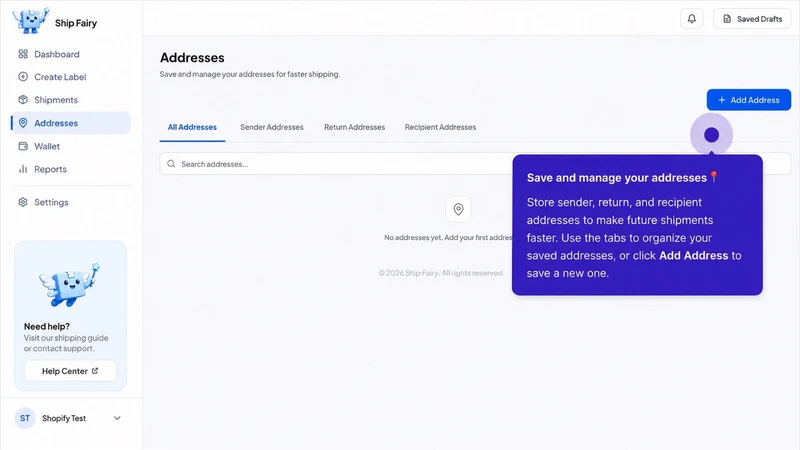Screen dimensions: 800x450
Task: Switch to the Sender Addresses tab
Action: point(272,128)
